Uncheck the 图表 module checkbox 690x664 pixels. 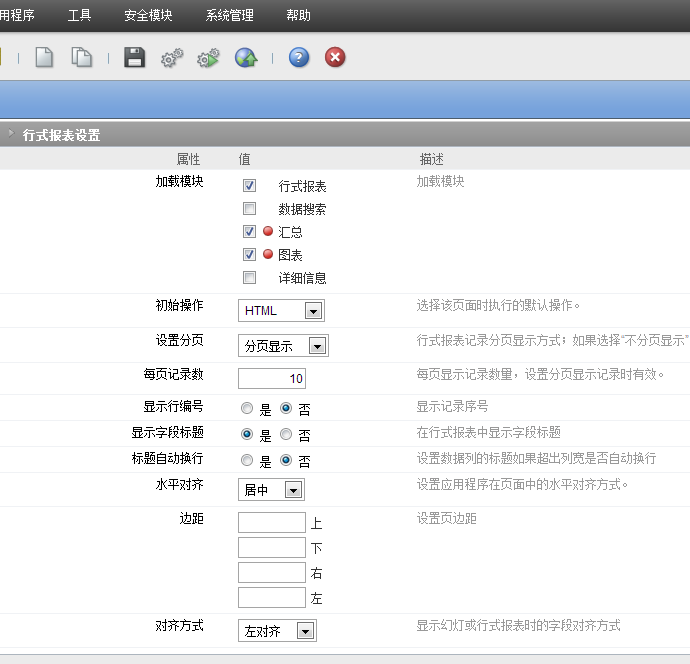click(x=250, y=254)
